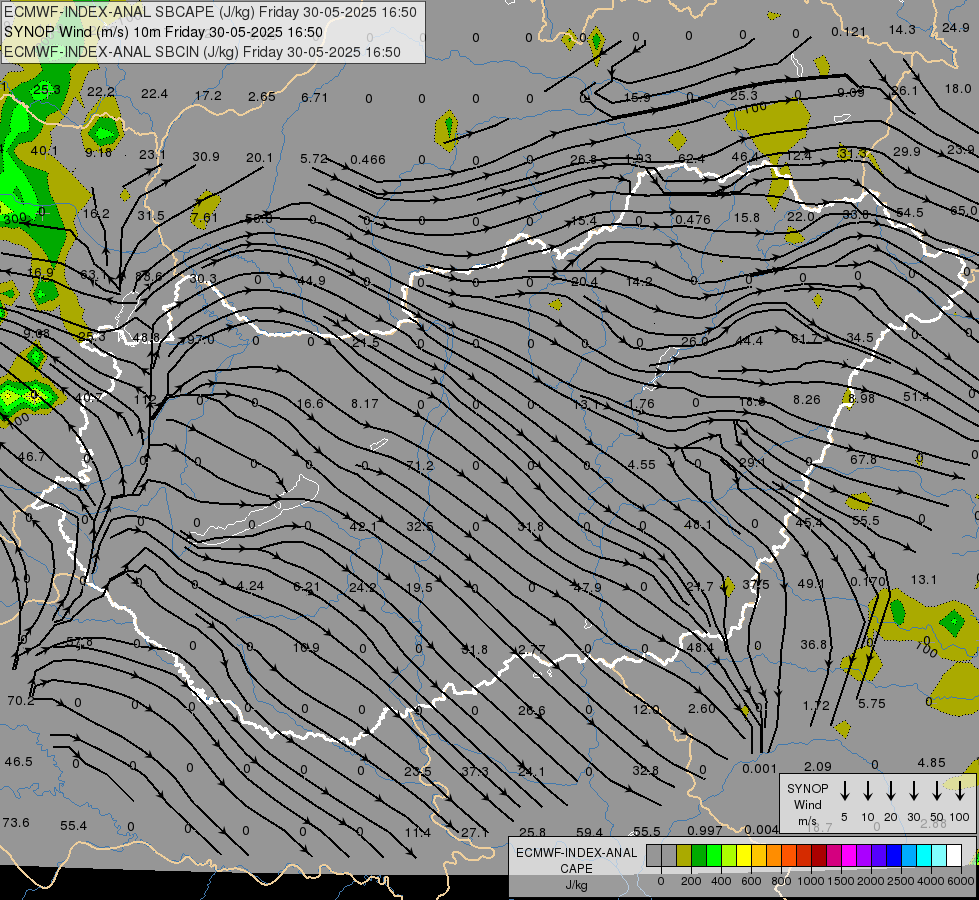Select the dark green CAPE legend swatch
The width and height of the screenshot is (979, 900).
point(699,856)
